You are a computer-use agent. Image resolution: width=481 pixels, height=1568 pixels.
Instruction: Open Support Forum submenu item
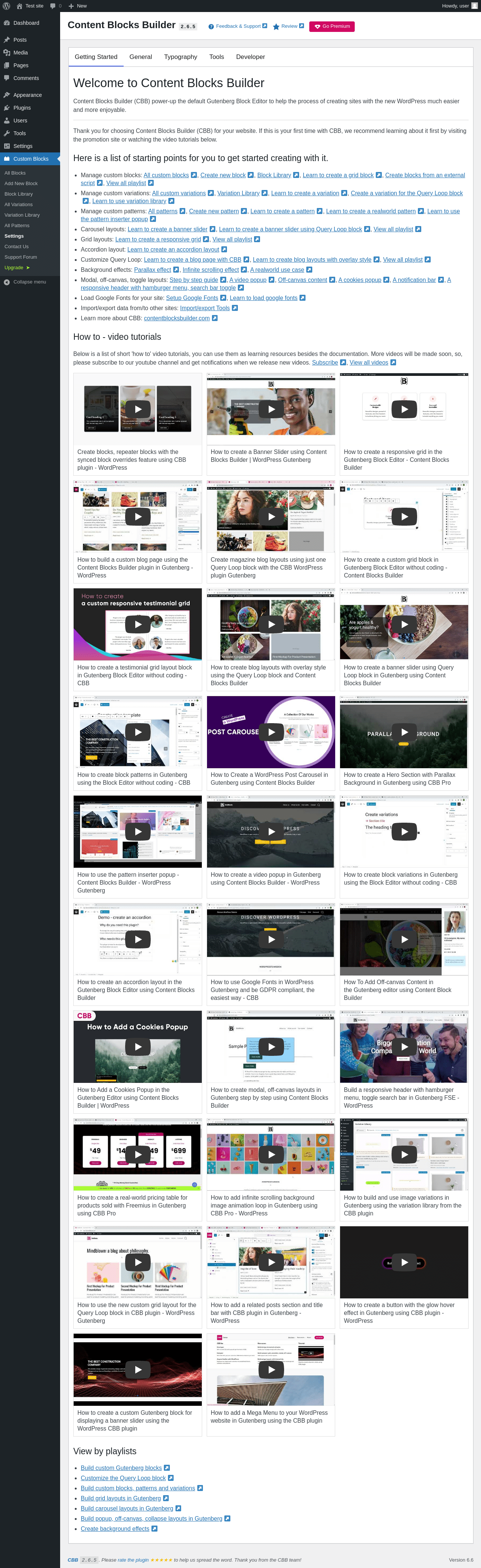[x=21, y=257]
